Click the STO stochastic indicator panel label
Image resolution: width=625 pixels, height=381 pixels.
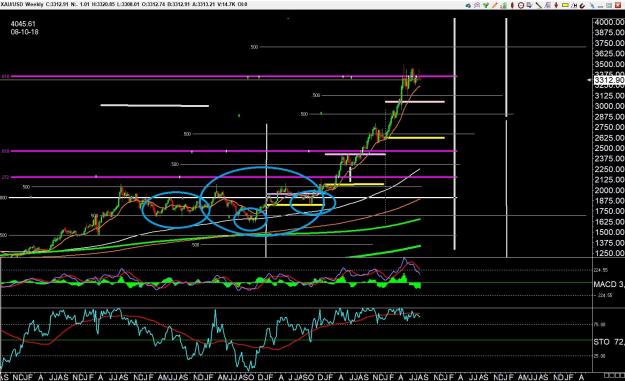point(609,342)
